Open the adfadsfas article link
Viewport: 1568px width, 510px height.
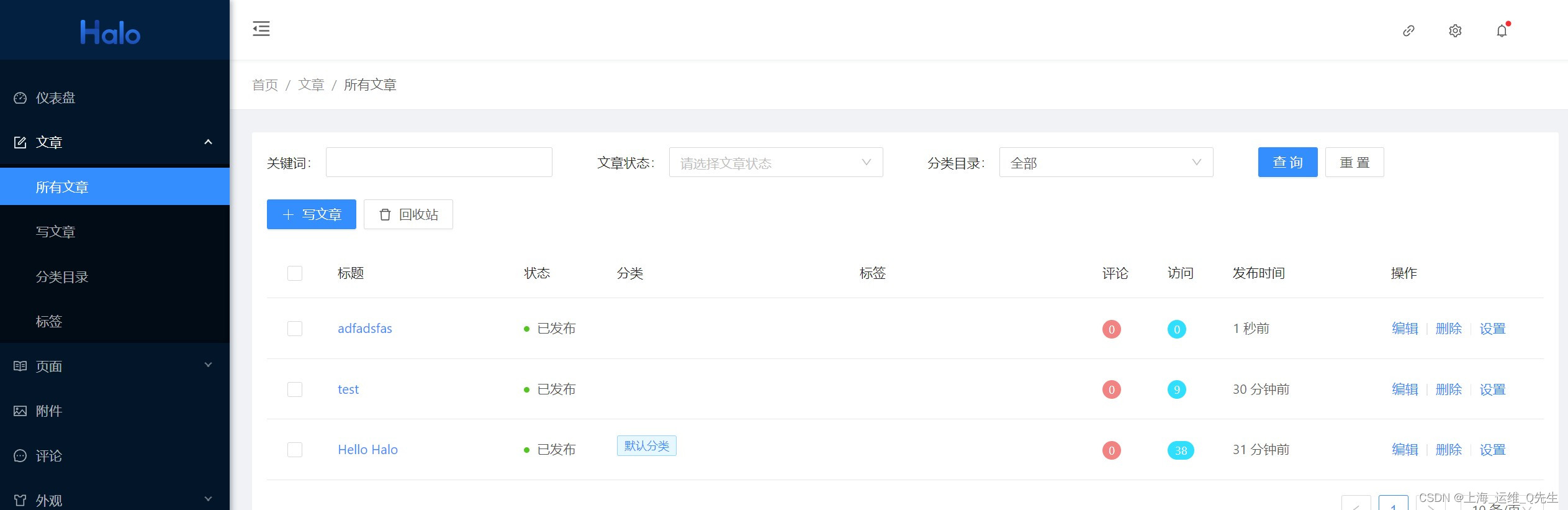coord(365,329)
